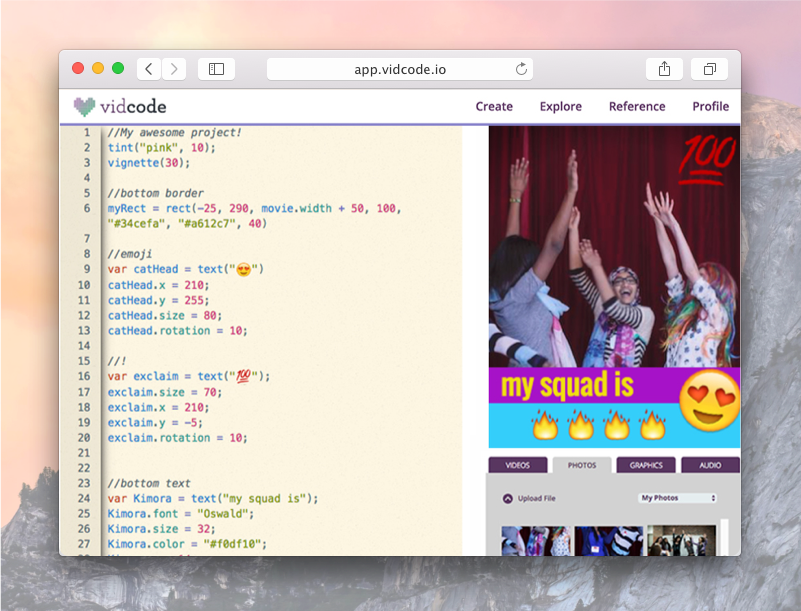Click the browser forward arrow icon
Image resolution: width=801 pixels, height=611 pixels.
pyautogui.click(x=174, y=68)
